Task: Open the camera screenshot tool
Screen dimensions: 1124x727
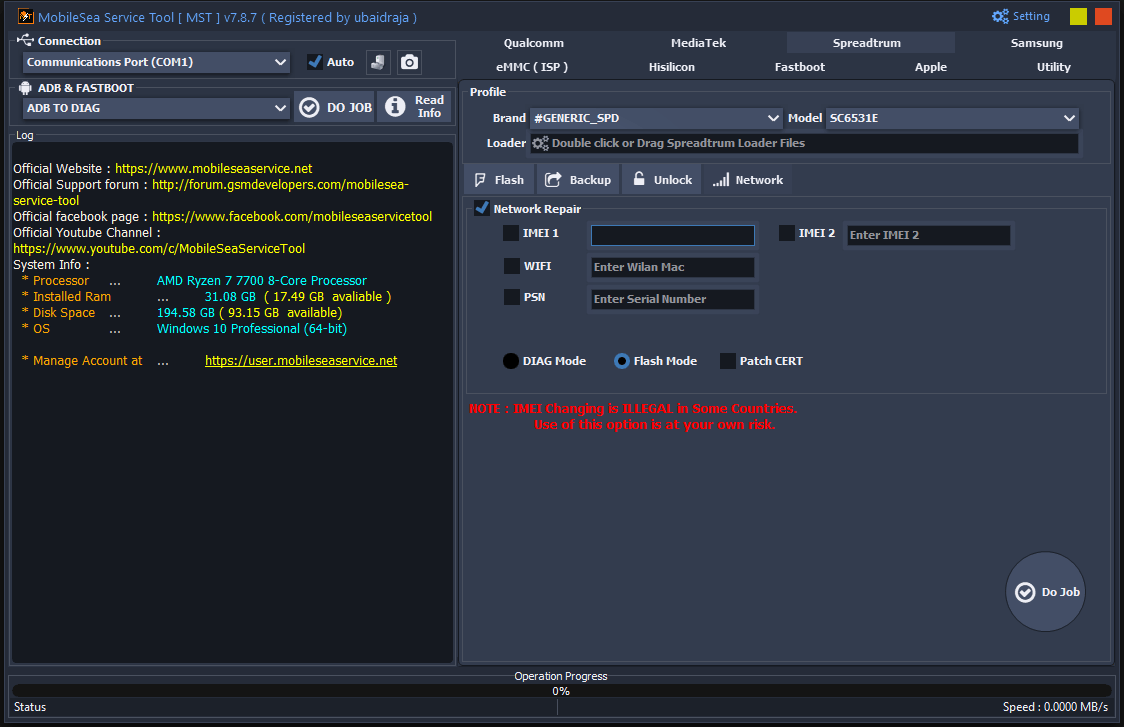Action: [x=409, y=62]
